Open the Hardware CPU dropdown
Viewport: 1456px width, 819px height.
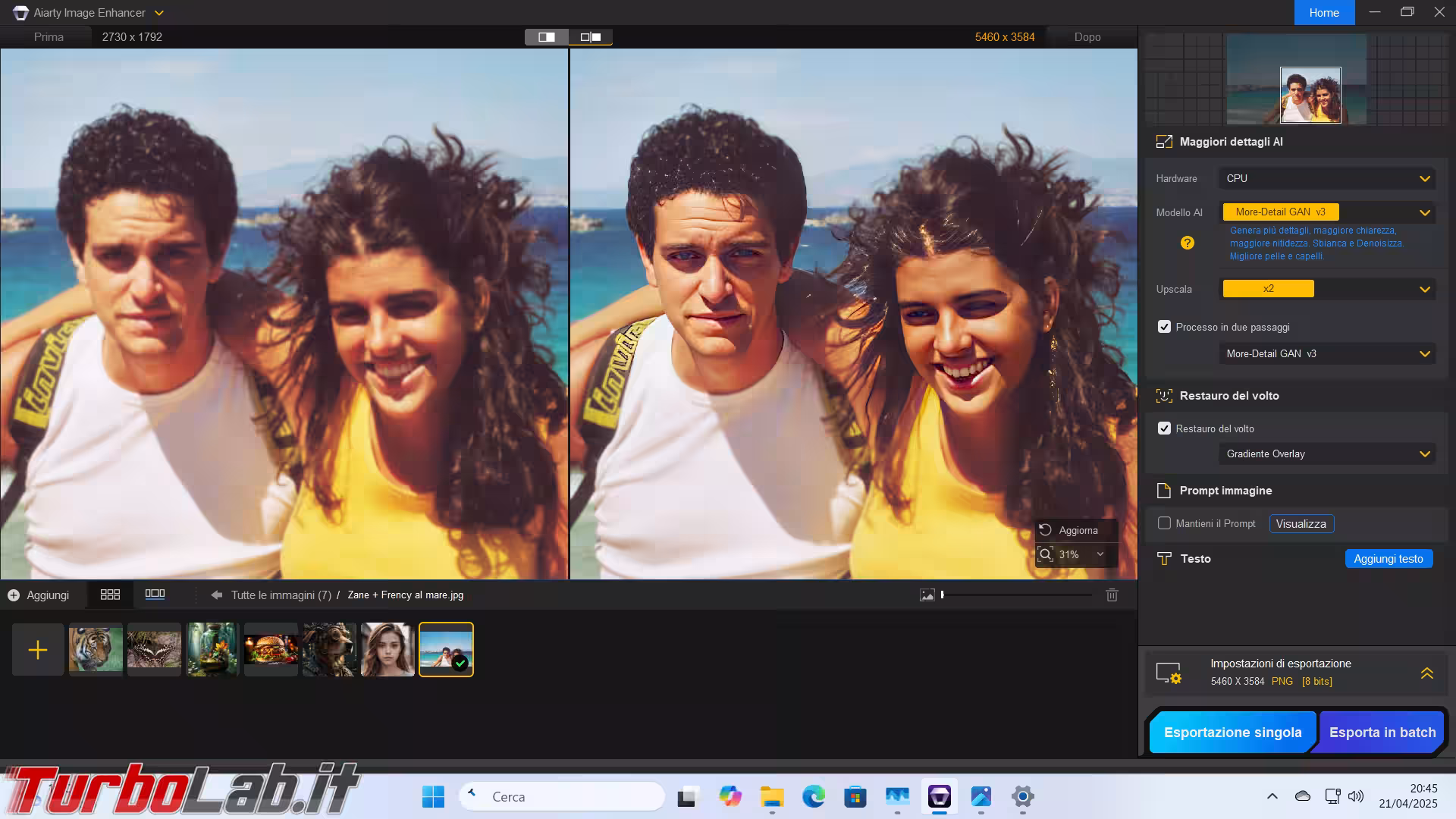coord(1327,179)
